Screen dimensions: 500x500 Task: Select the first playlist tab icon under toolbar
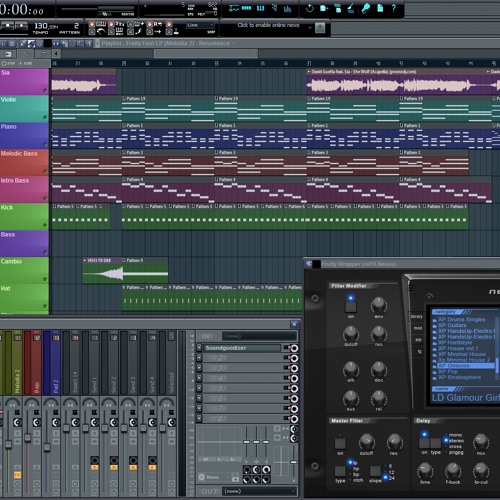click(8, 54)
